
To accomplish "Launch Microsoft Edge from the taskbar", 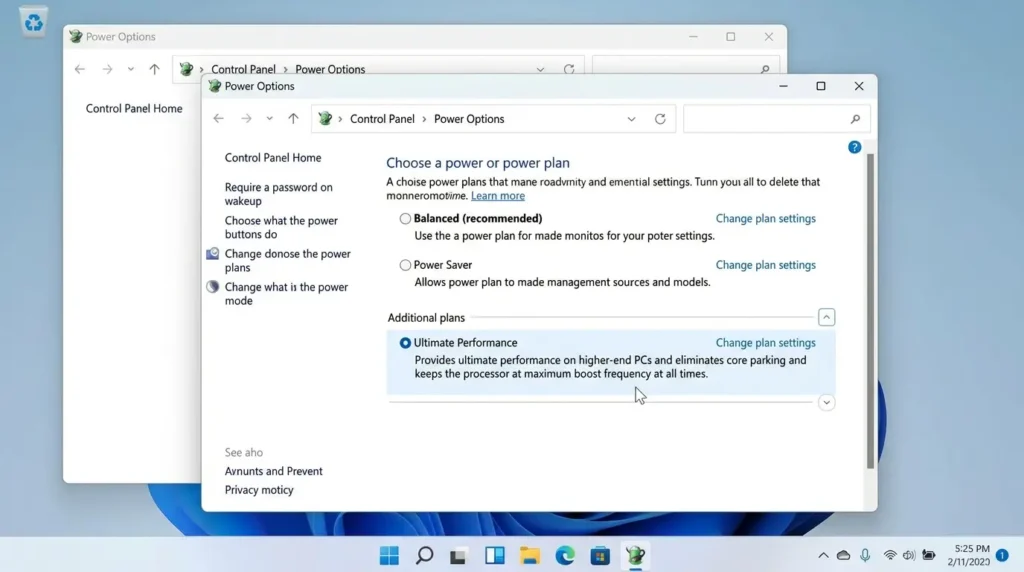I will click(x=565, y=556).
